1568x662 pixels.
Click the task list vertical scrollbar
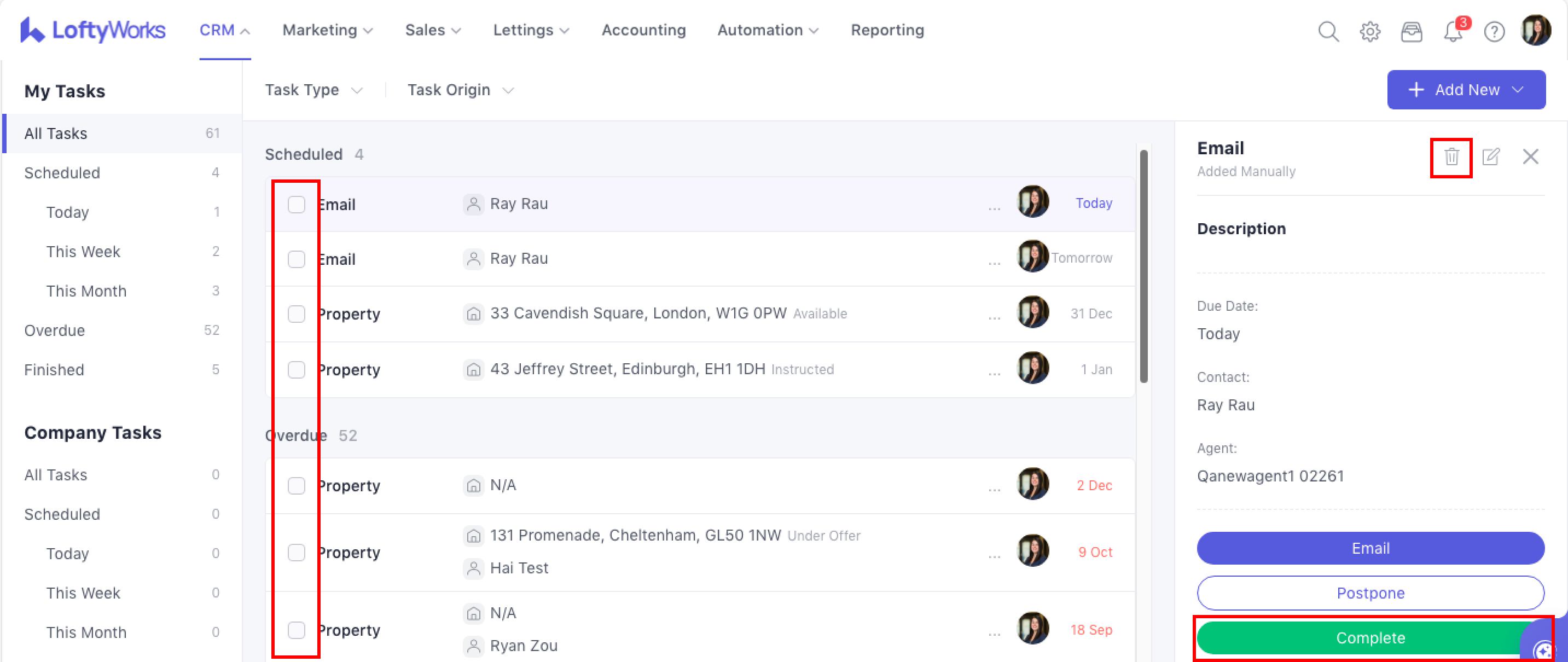[x=1144, y=266]
